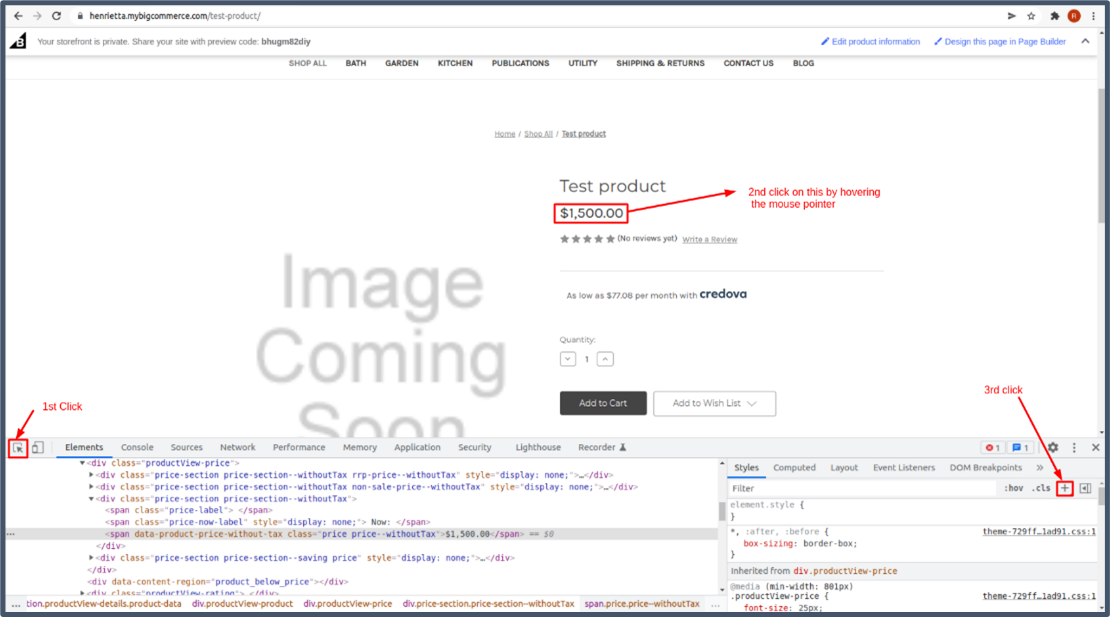The width and height of the screenshot is (1110, 617).
Task: Reload the page with the refresh icon
Action: coord(56,16)
